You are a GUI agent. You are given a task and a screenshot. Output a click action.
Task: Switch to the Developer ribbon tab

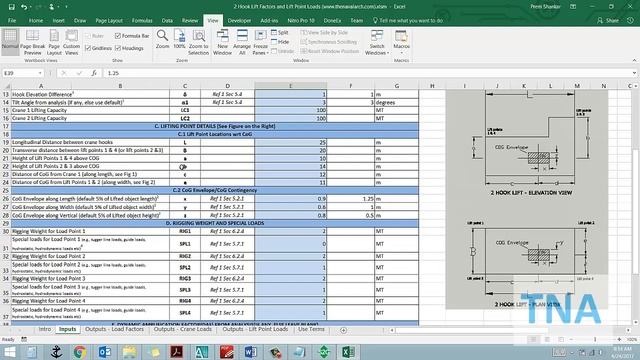(239, 20)
